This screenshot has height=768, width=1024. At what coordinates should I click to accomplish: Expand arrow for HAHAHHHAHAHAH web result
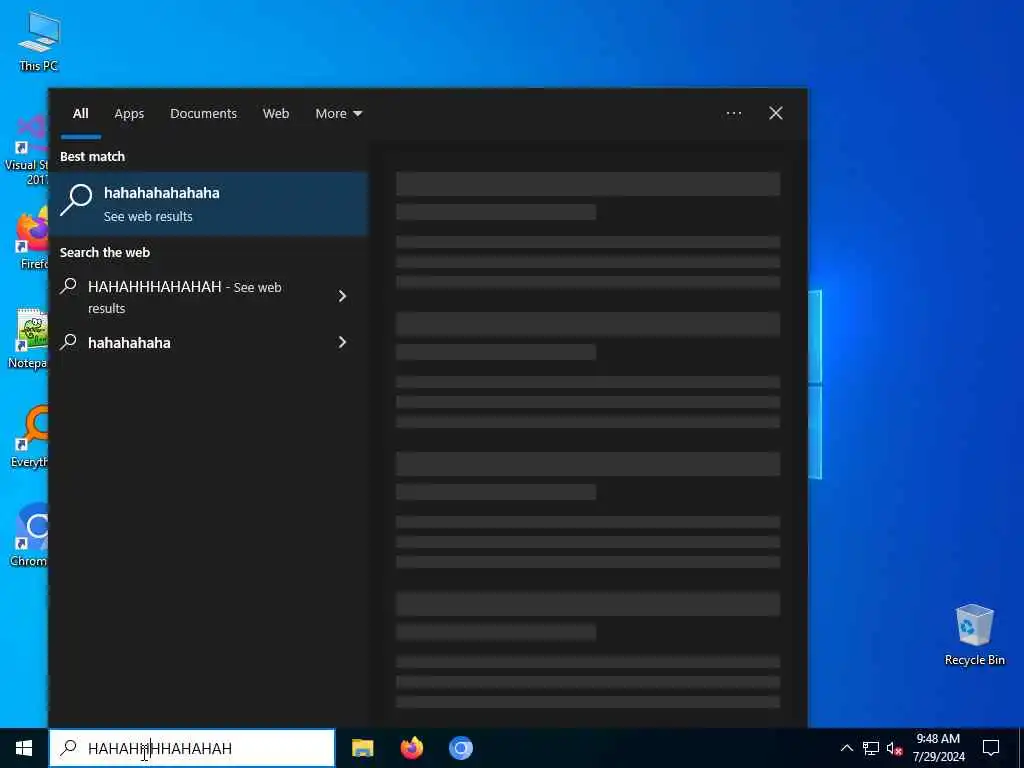pyautogui.click(x=342, y=296)
